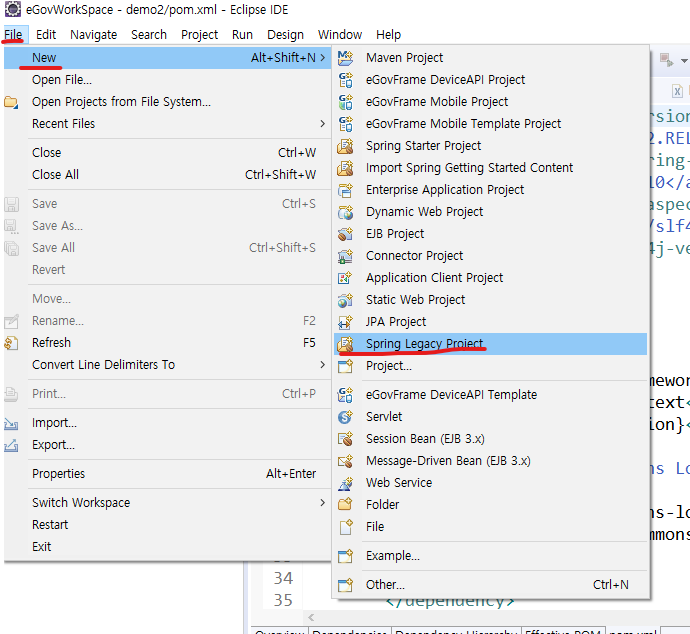The width and height of the screenshot is (690, 634).
Task: Click the new Folder icon
Action: tap(345, 505)
